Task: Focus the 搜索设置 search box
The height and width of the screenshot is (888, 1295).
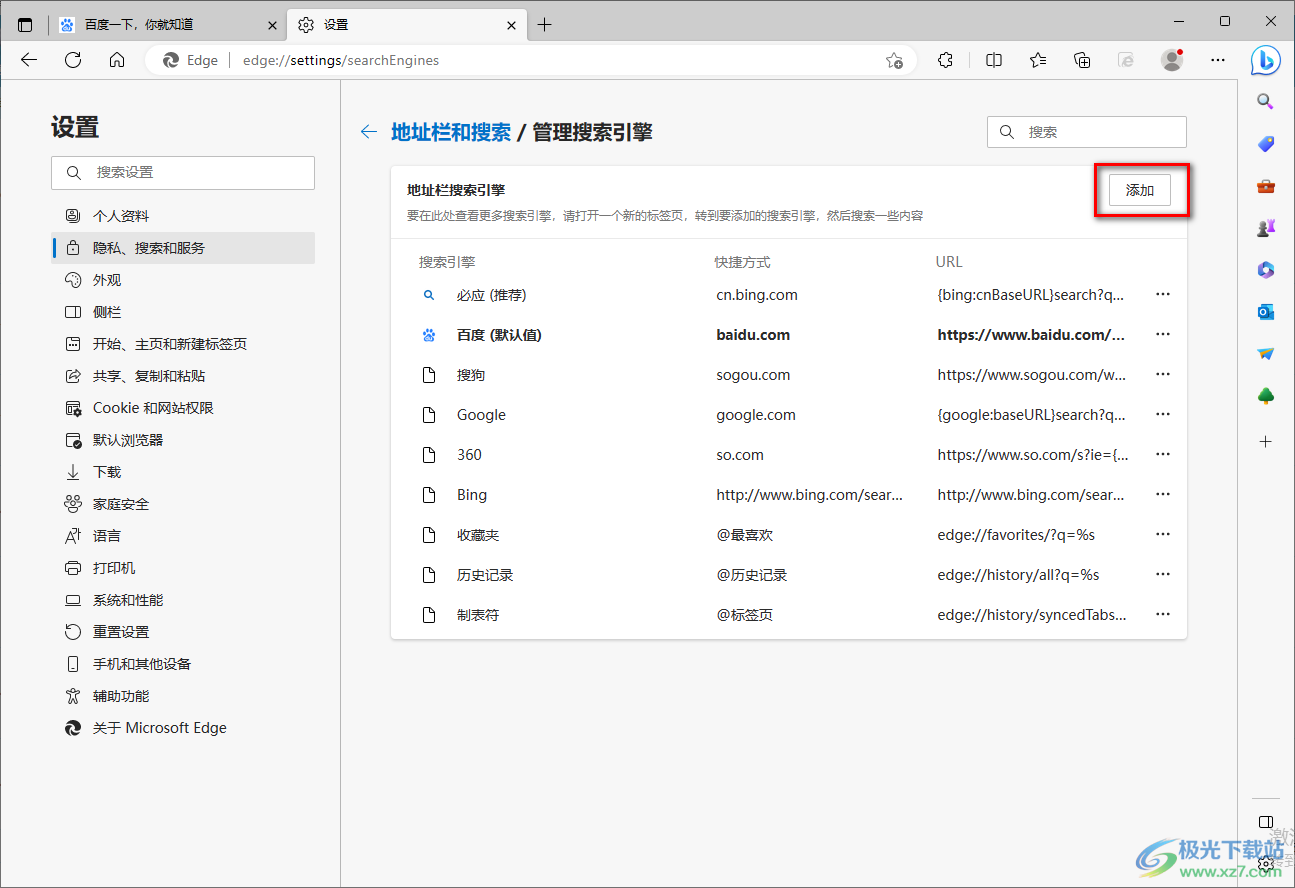Action: point(183,173)
